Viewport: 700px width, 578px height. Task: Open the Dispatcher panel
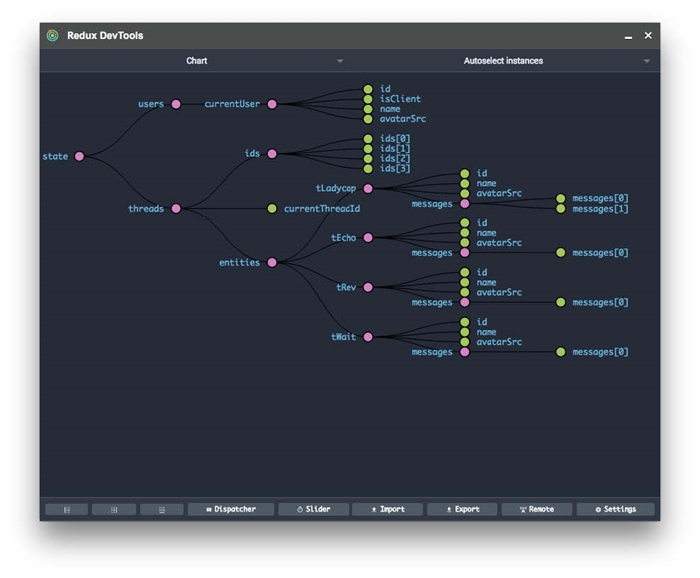pyautogui.click(x=230, y=509)
